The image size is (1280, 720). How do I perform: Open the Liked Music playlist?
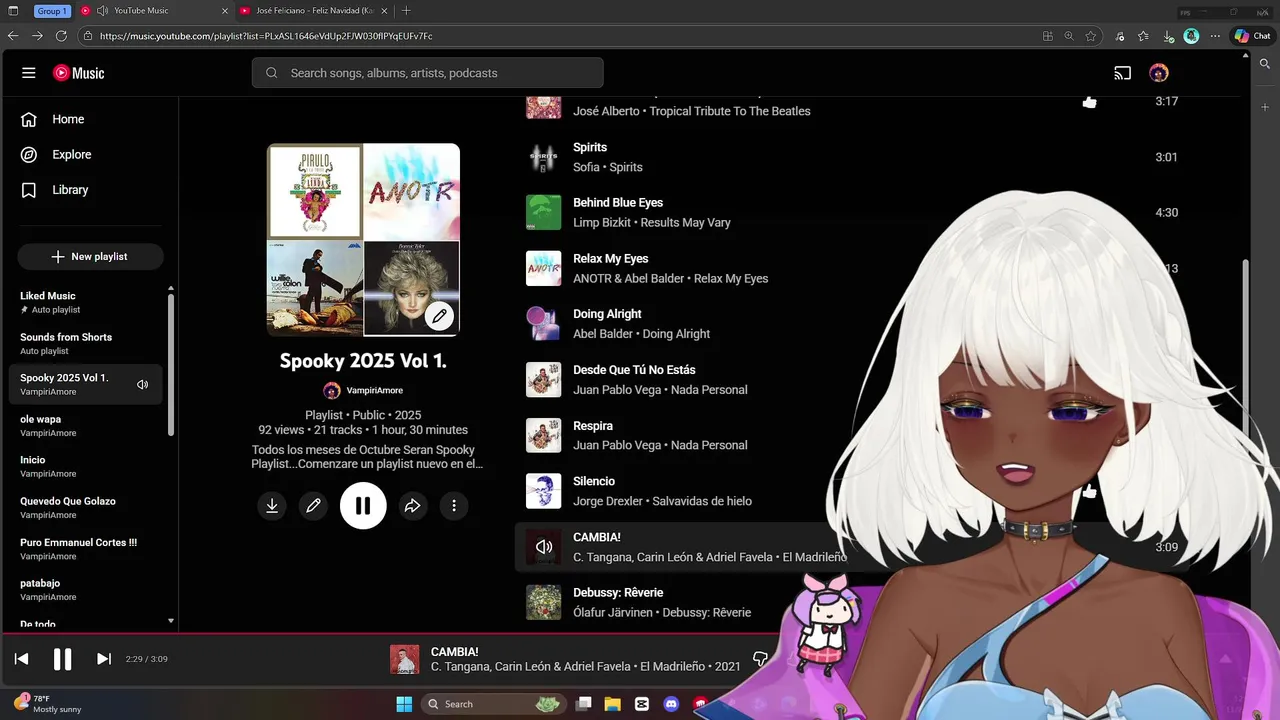(48, 296)
